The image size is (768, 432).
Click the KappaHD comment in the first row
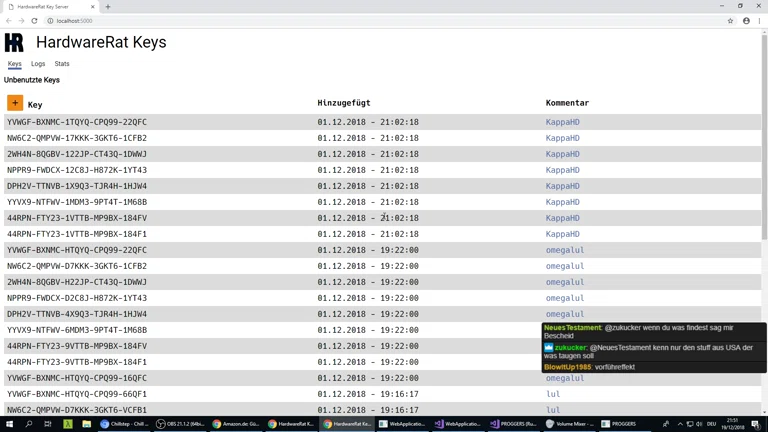pos(562,122)
